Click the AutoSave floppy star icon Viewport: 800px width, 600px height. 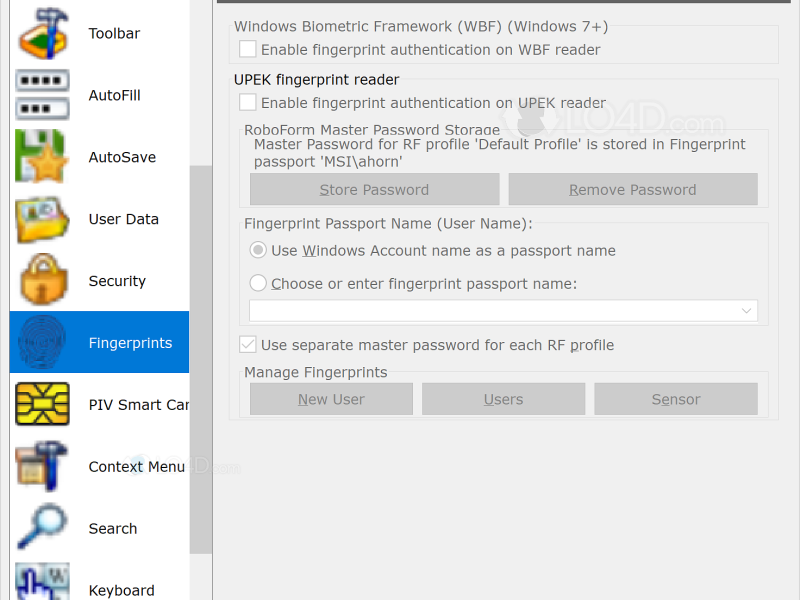(42, 157)
